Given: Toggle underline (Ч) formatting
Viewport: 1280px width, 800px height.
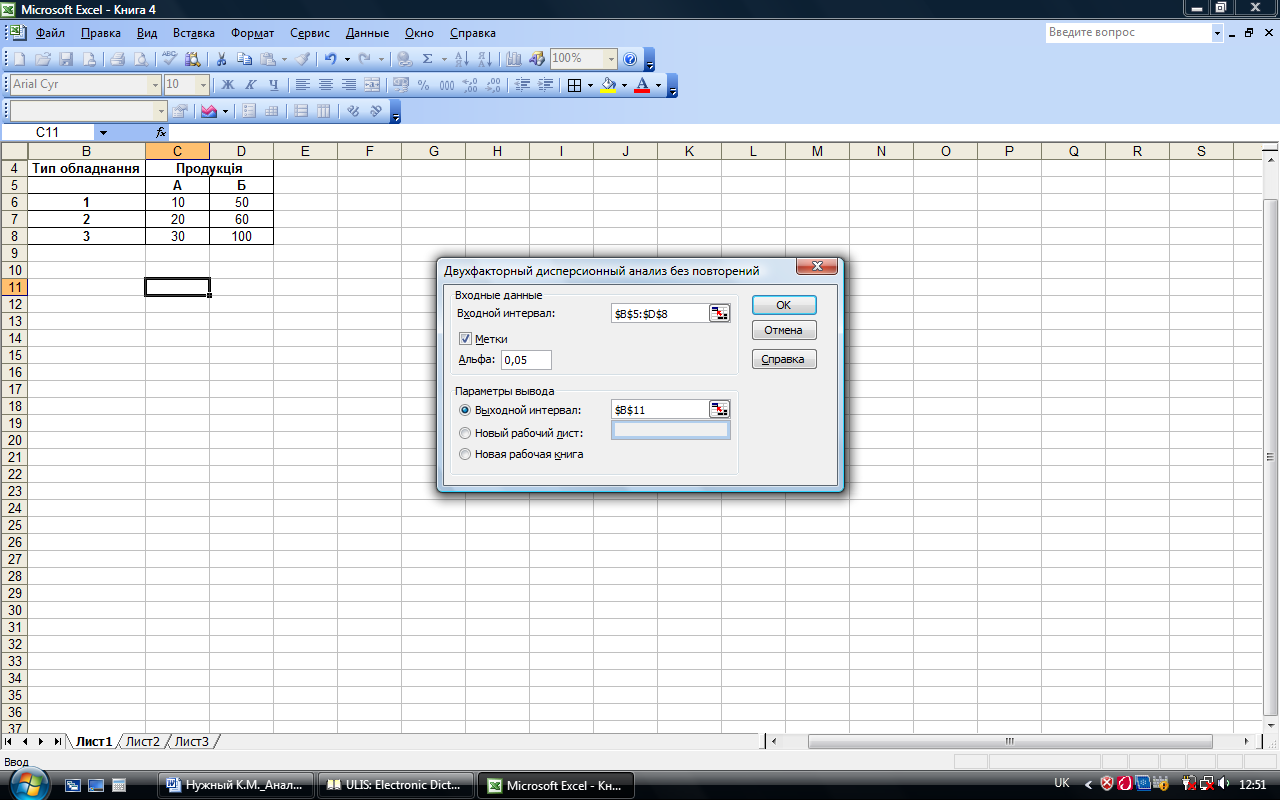Looking at the screenshot, I should tap(274, 85).
